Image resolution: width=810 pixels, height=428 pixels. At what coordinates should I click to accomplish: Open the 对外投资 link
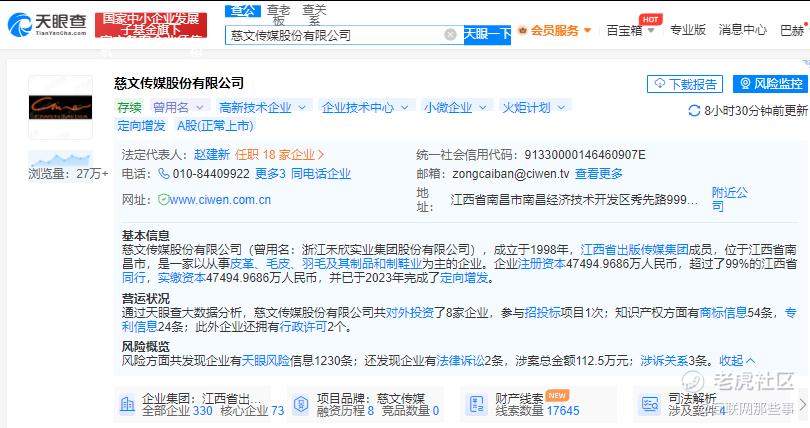point(410,313)
